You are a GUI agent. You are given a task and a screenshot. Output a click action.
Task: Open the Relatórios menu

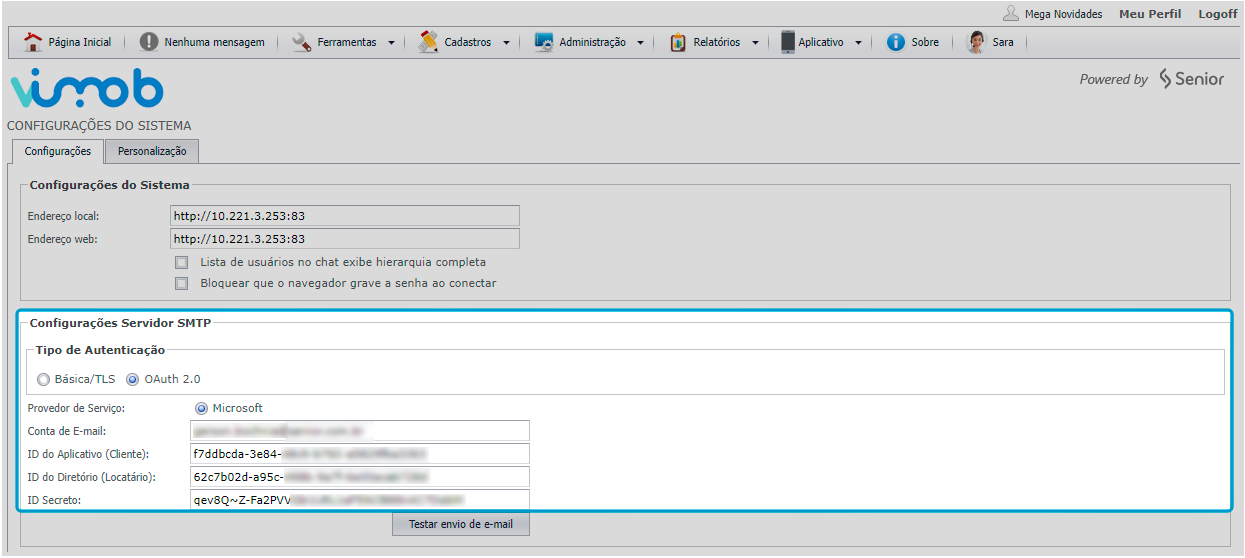click(714, 42)
